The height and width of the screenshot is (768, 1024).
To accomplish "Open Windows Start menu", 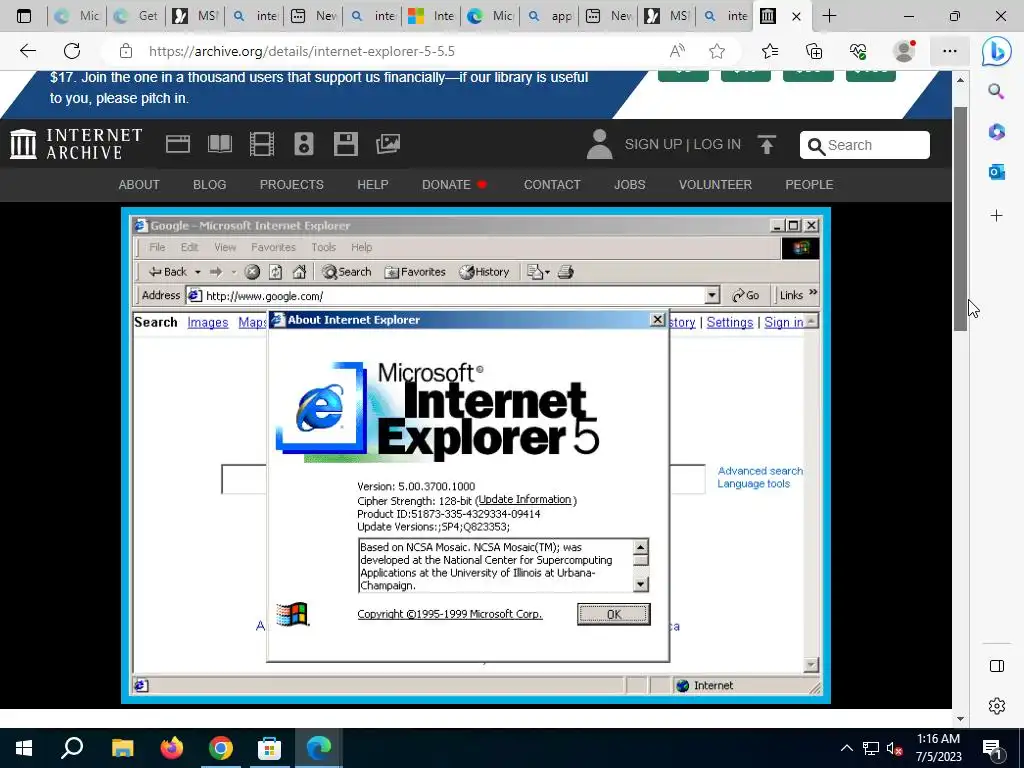I will (x=24, y=748).
